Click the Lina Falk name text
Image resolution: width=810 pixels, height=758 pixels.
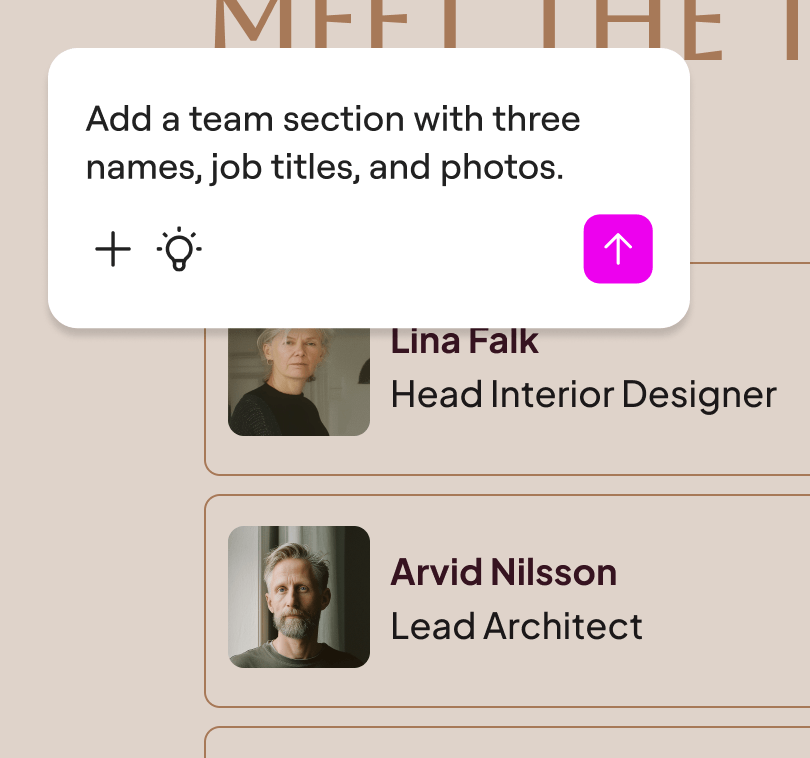point(464,342)
